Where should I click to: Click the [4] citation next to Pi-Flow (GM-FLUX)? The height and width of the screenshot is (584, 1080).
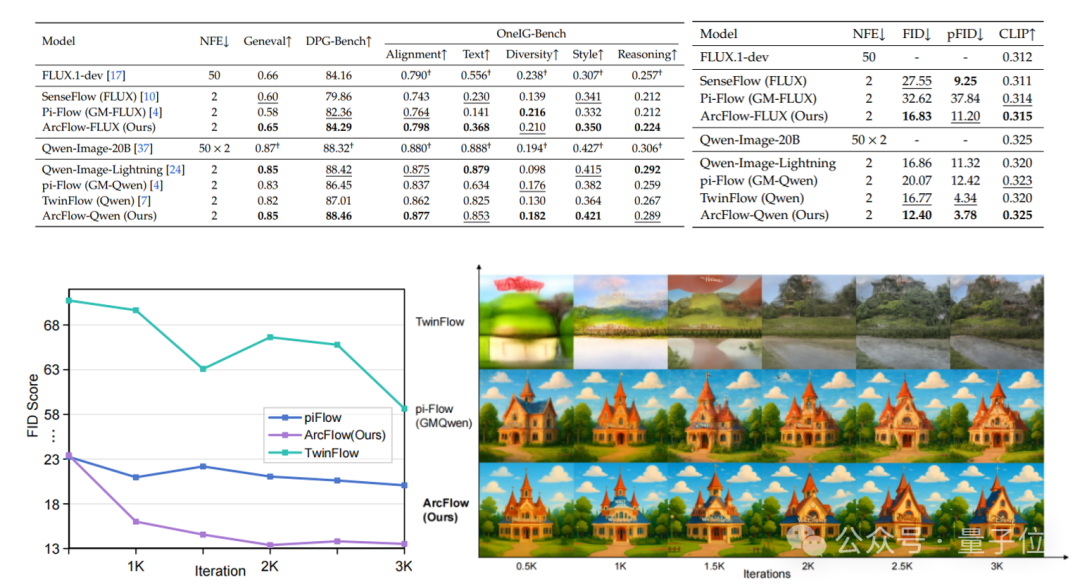pyautogui.click(x=156, y=112)
